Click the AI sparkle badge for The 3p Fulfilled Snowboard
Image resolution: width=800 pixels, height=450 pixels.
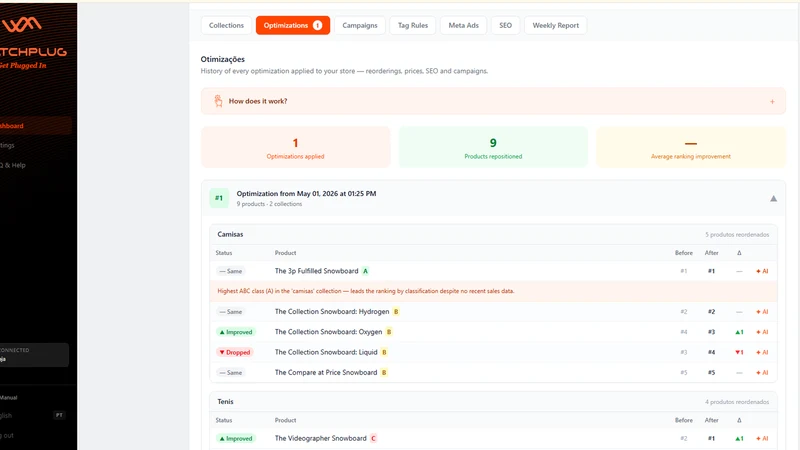pos(762,271)
